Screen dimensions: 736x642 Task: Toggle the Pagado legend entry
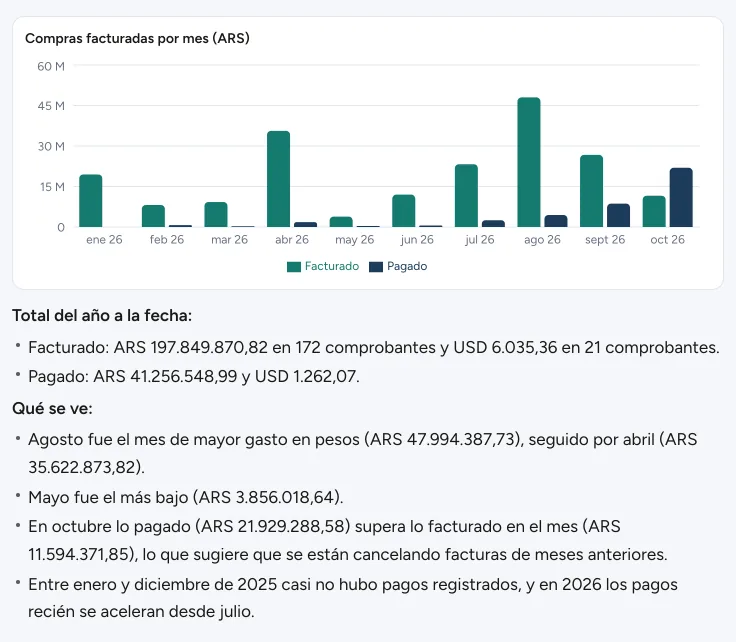398,267
